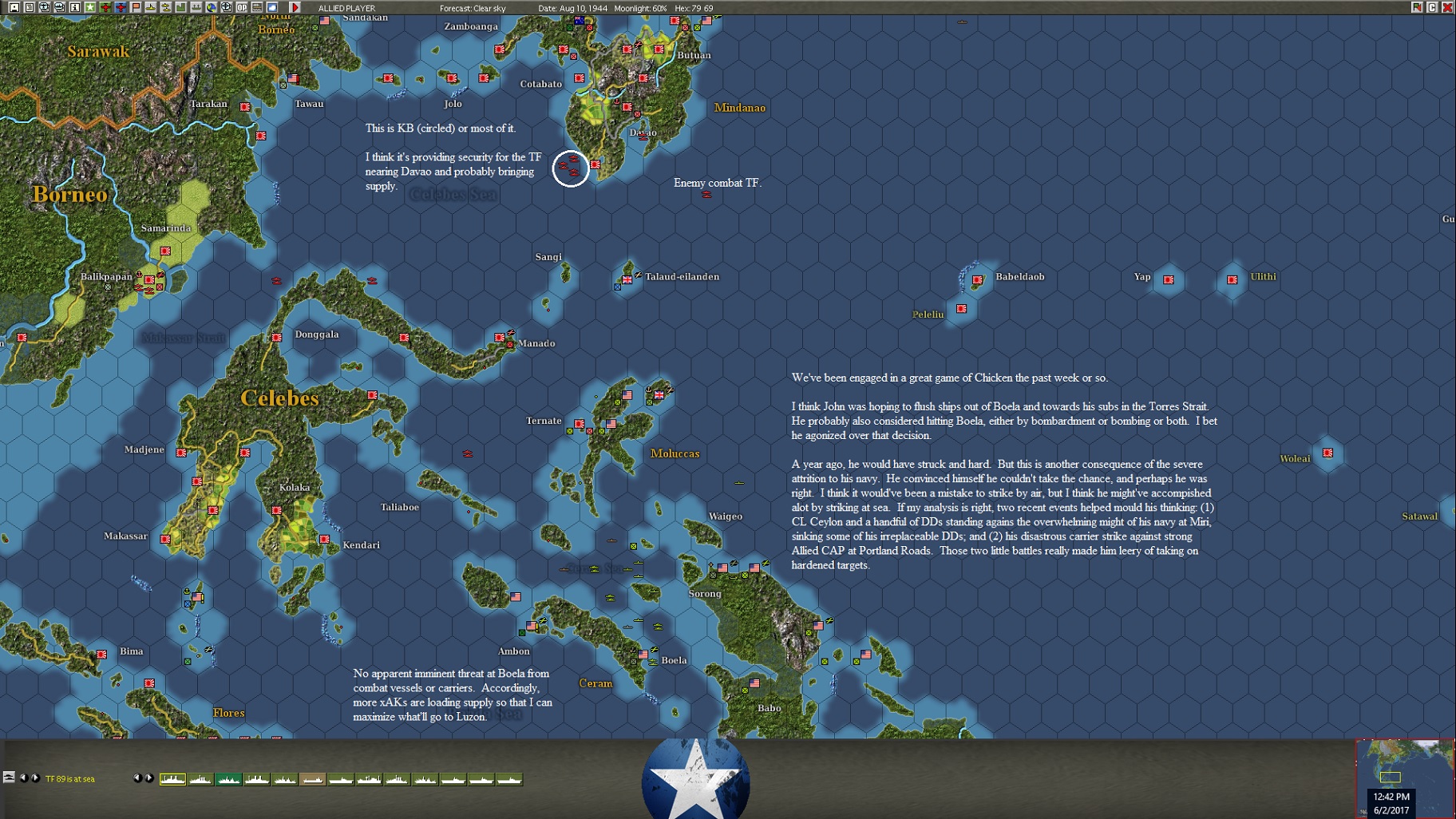Image resolution: width=1456 pixels, height=819 pixels.
Task: Click the "Ternate" map label
Action: point(544,421)
